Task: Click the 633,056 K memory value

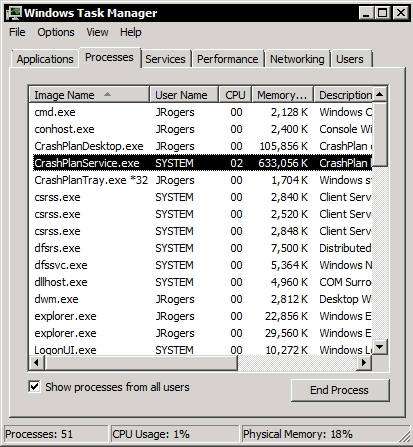Action: pos(283,163)
